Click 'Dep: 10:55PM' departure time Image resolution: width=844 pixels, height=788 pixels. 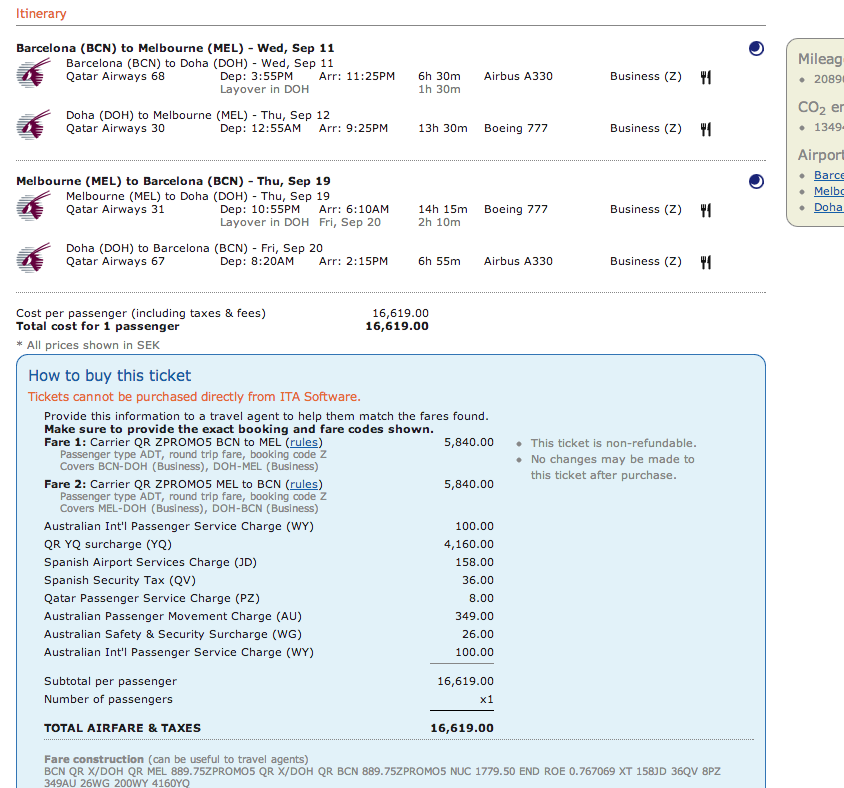[260, 209]
